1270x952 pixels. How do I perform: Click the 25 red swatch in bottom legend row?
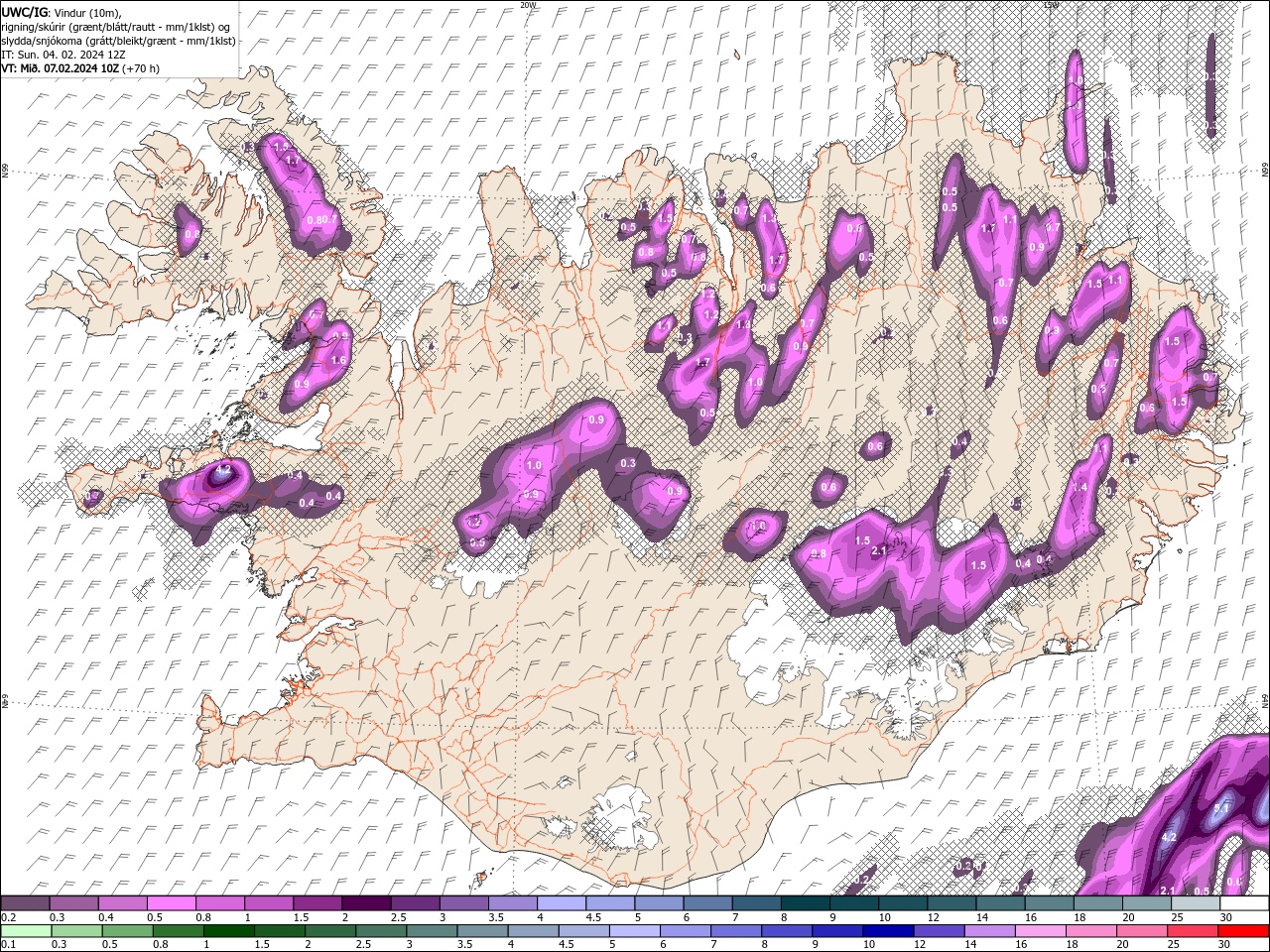[x=1194, y=931]
